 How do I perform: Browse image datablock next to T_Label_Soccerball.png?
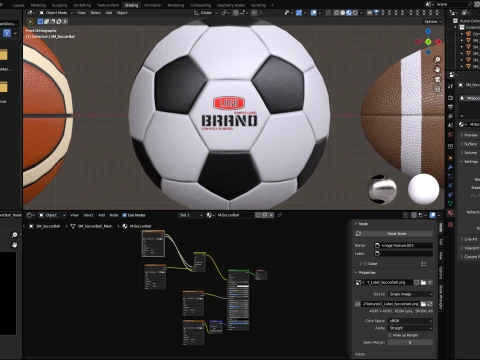point(360,282)
